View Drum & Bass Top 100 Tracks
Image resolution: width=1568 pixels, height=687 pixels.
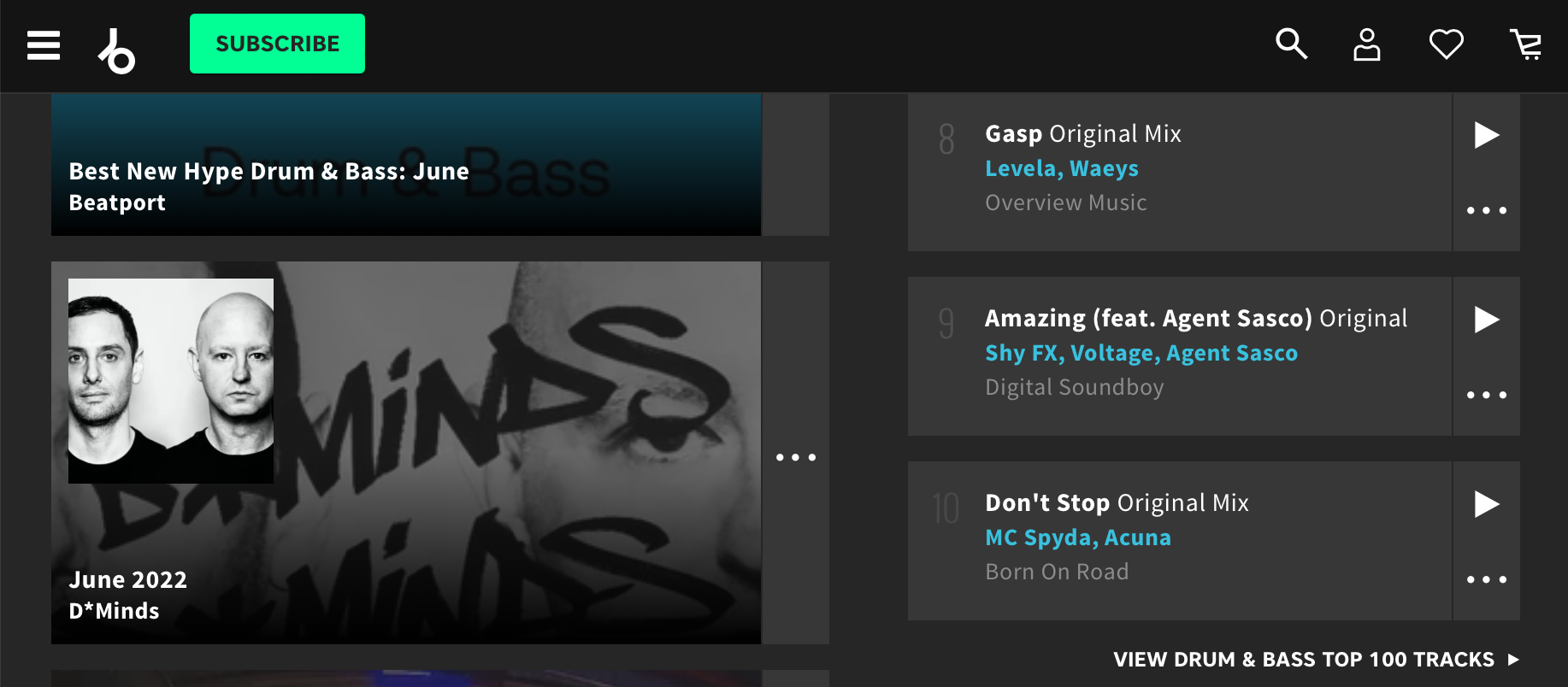[1316, 660]
